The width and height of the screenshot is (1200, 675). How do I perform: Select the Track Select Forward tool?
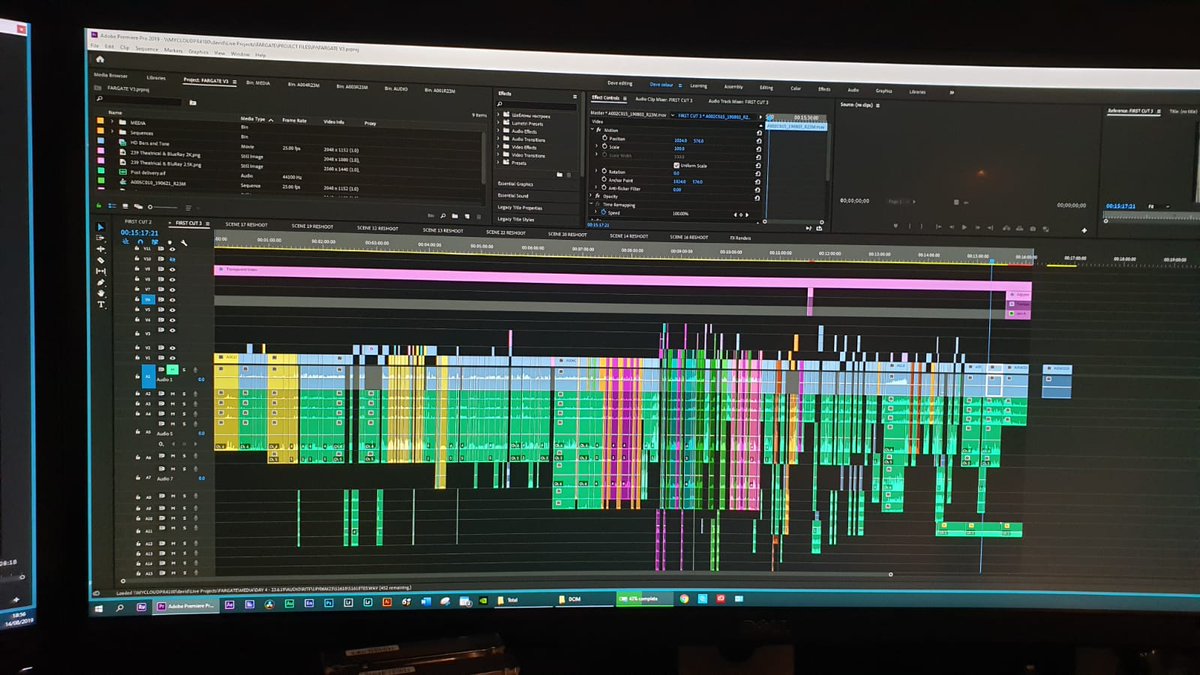pyautogui.click(x=100, y=238)
